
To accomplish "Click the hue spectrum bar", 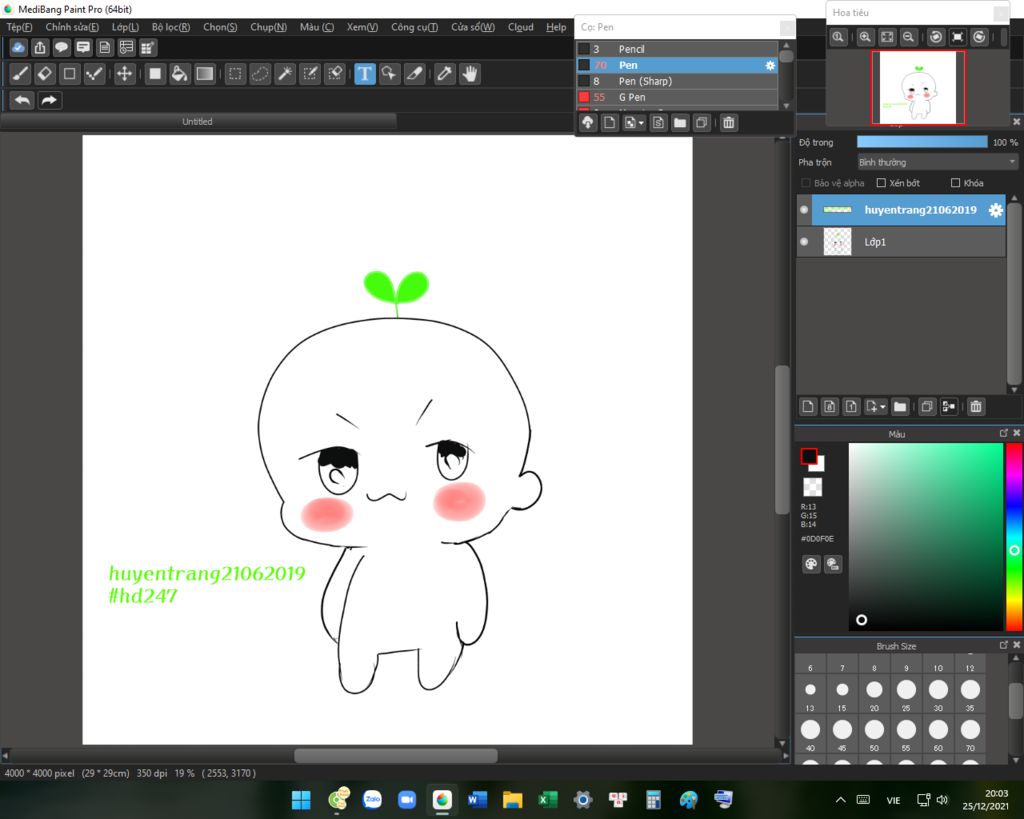I will [x=1014, y=537].
